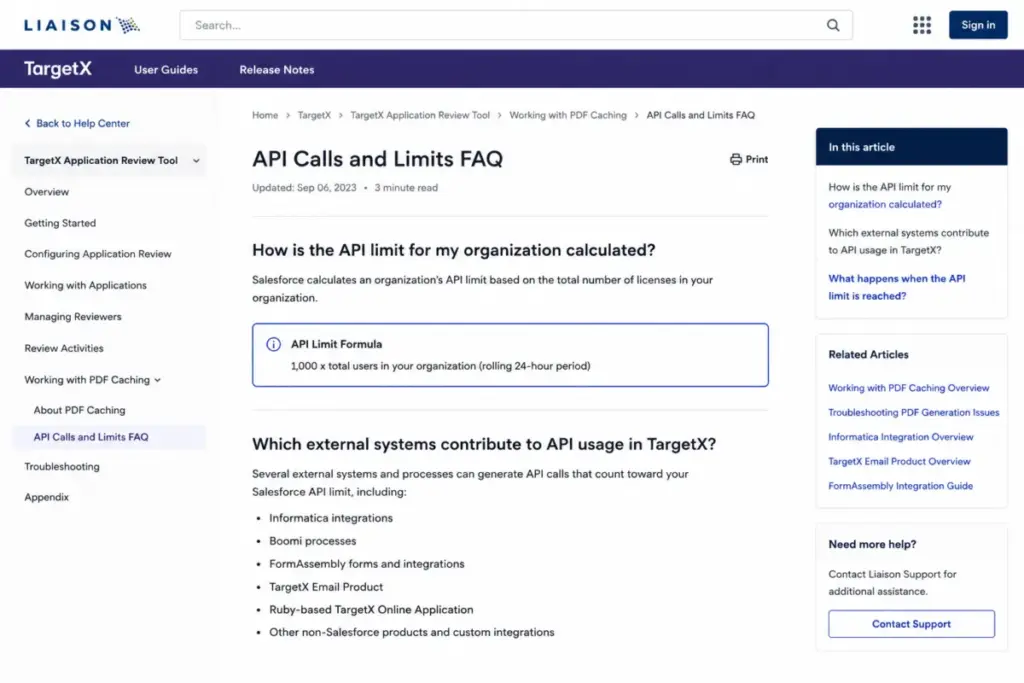
Task: Click 'TargetX Email Product' bullet text
Action: tap(326, 586)
